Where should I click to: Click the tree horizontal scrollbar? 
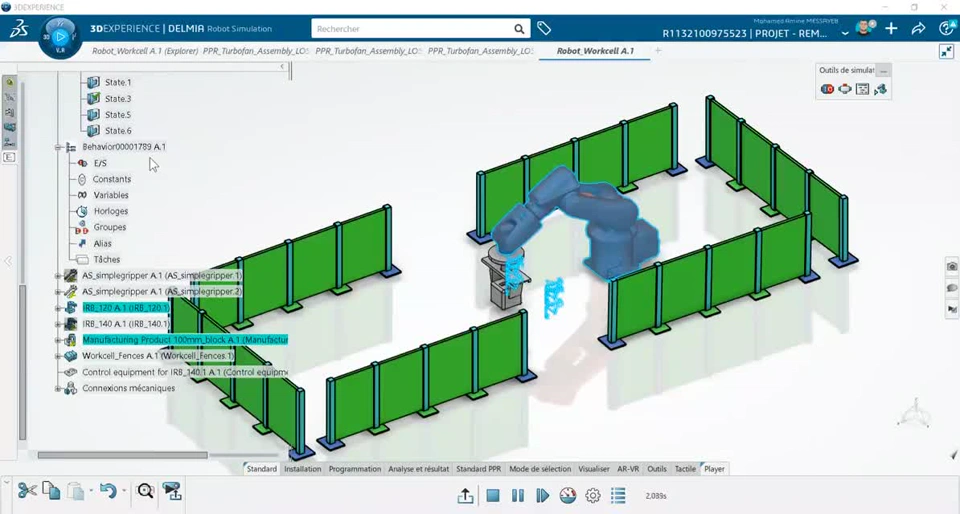[122, 455]
